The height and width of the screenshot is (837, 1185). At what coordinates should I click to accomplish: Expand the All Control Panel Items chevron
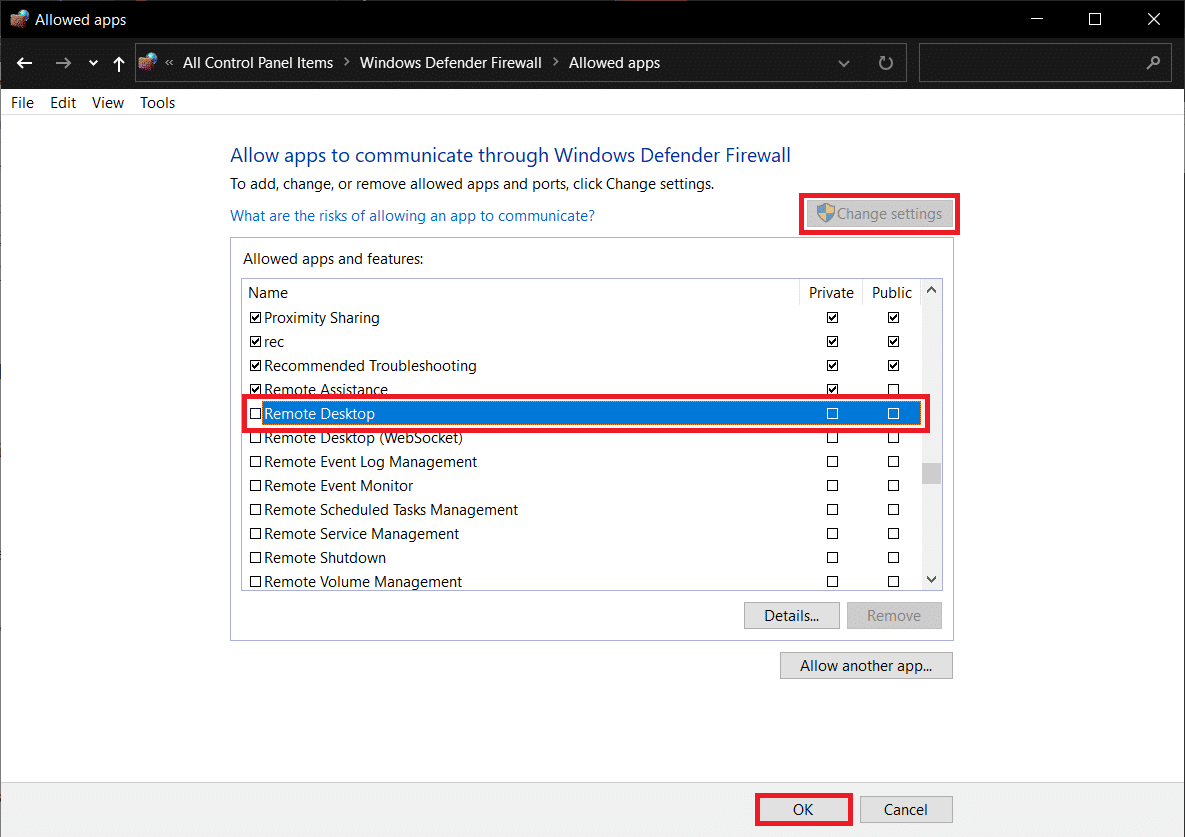tap(347, 63)
